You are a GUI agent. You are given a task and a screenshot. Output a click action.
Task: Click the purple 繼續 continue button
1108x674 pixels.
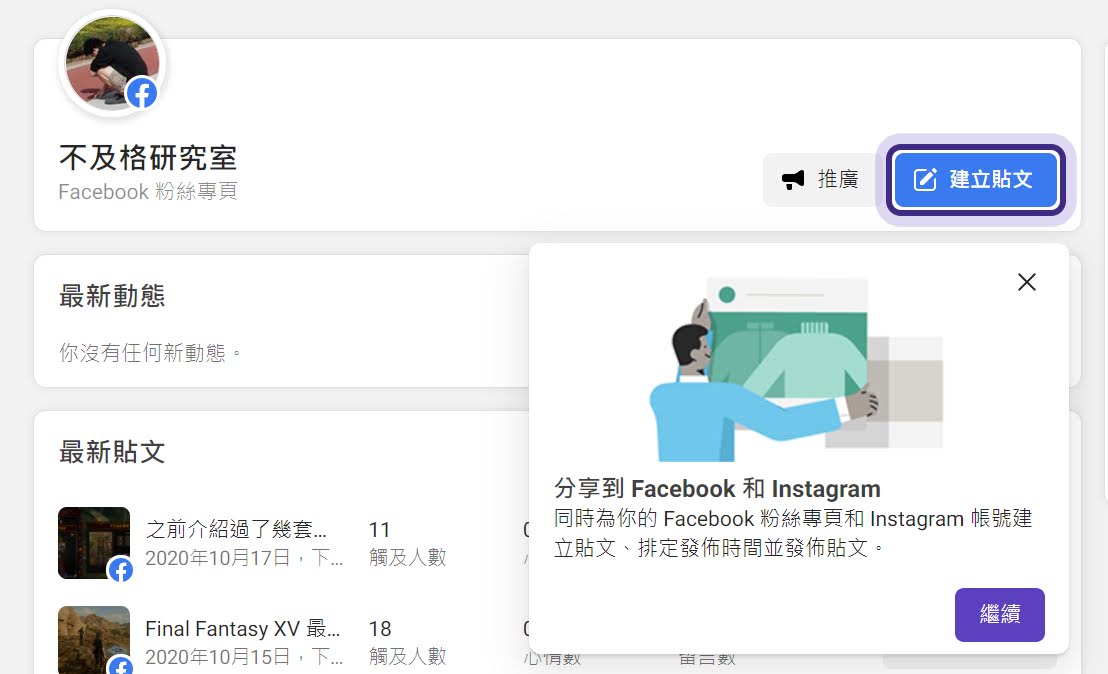pyautogui.click(x=999, y=615)
